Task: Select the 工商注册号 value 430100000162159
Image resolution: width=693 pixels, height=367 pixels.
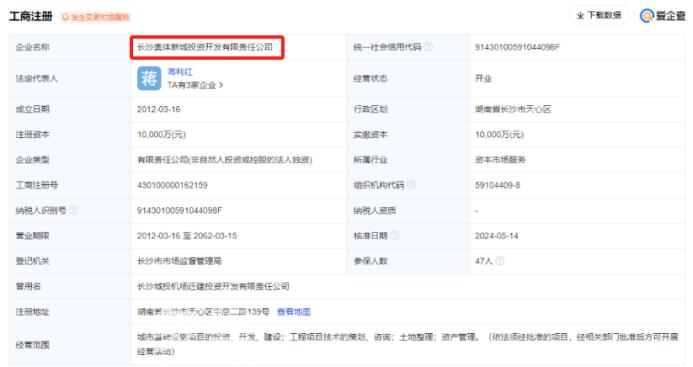Action: coord(172,185)
